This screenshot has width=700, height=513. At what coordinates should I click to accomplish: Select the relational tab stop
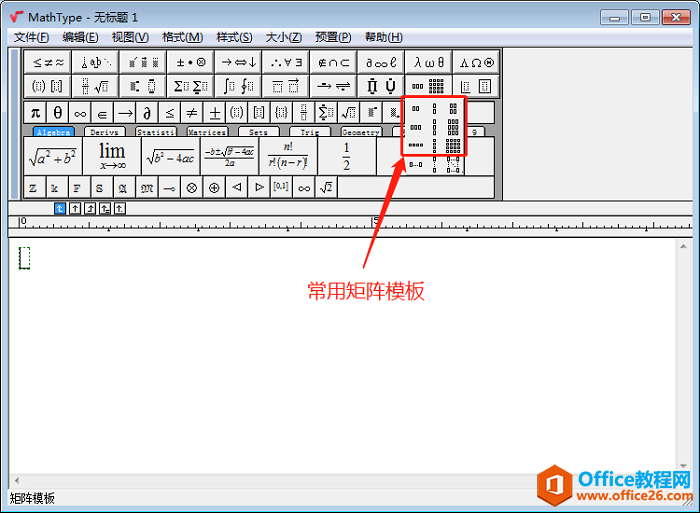105,209
